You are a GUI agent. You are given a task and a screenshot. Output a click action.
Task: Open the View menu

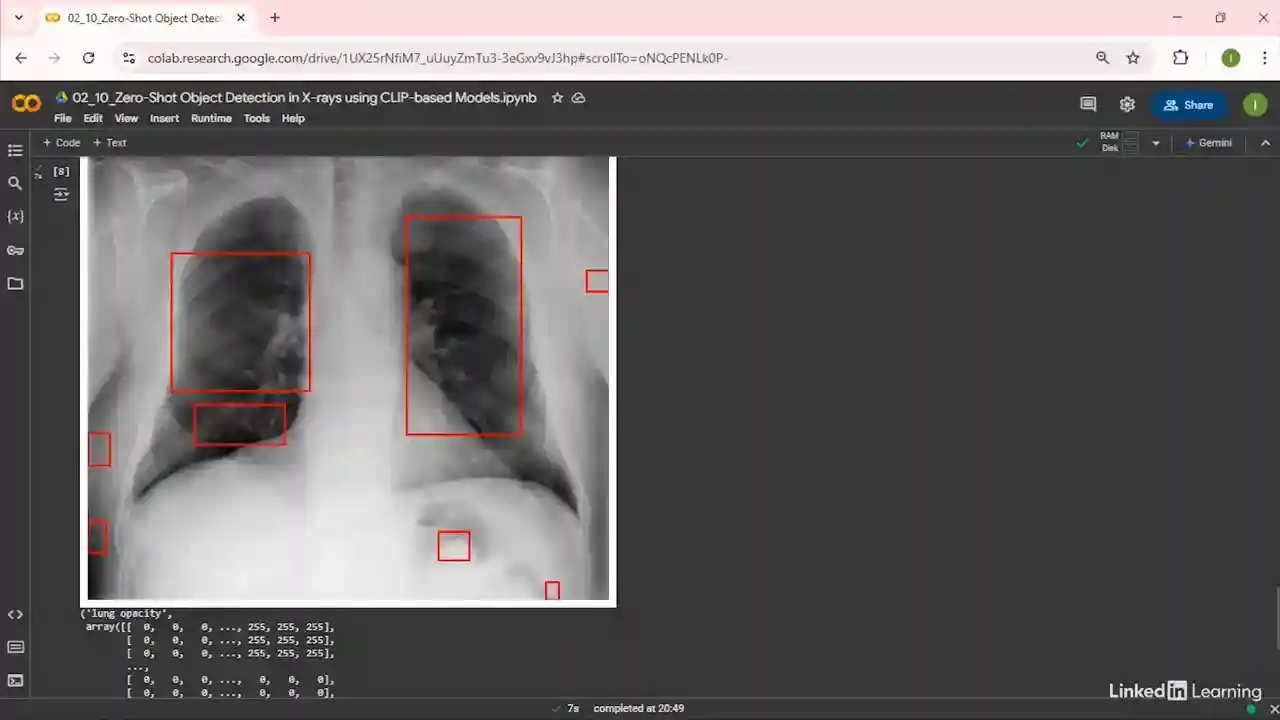coord(126,118)
